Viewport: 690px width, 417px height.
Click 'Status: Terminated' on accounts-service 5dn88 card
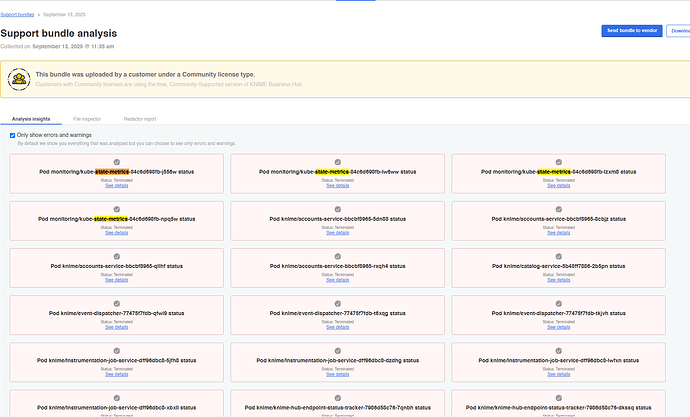click(338, 227)
